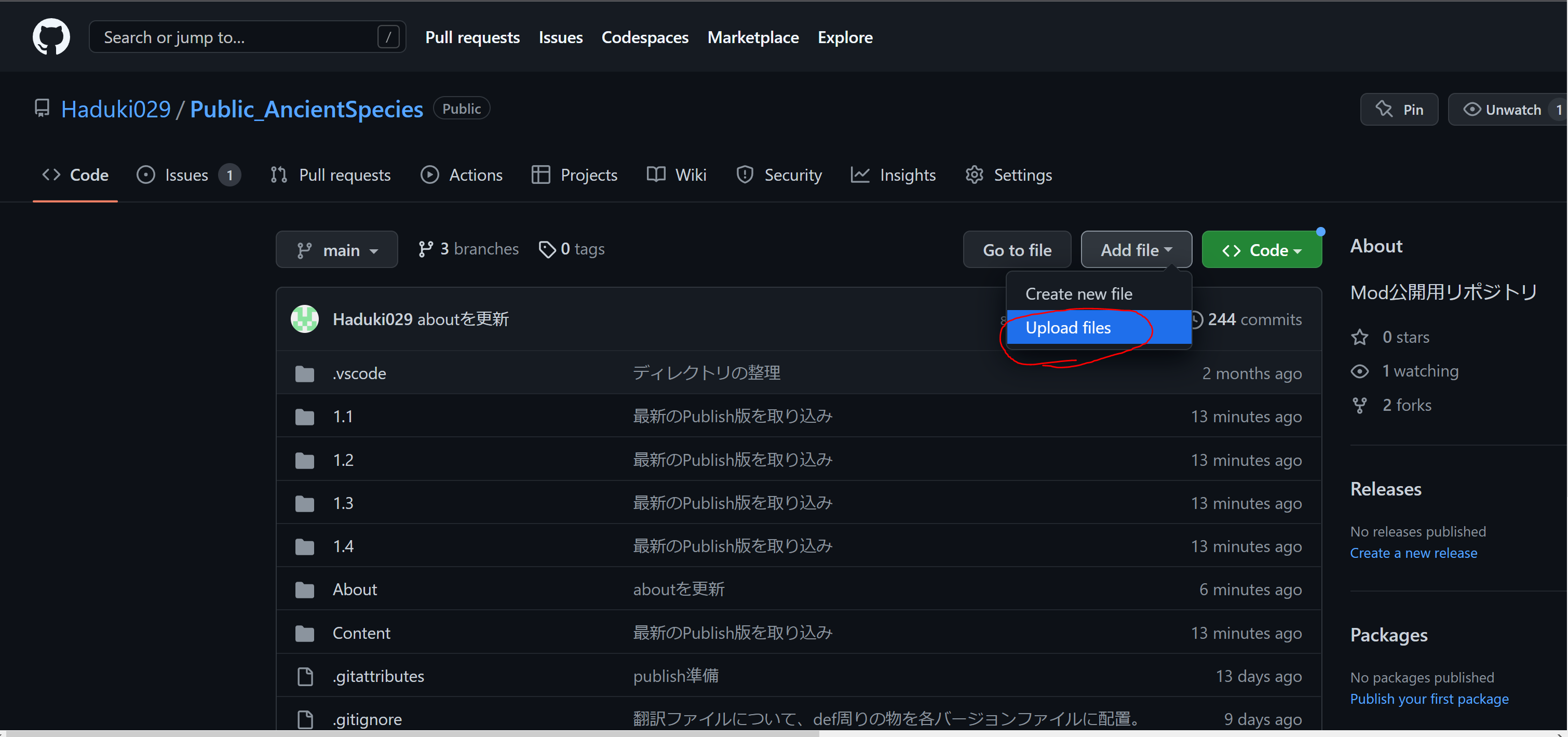Open the Public_AncientSpecies repository link

306,109
